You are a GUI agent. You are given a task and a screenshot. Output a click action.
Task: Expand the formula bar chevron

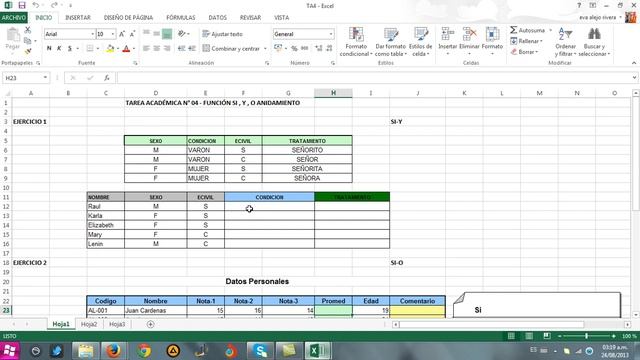[x=634, y=78]
